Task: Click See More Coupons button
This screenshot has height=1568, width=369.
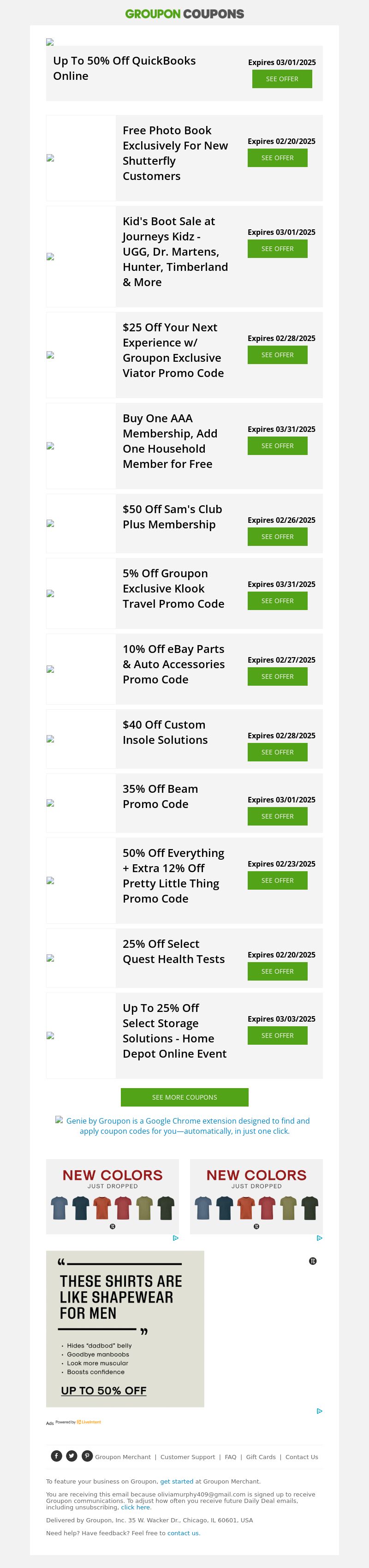Action: pyautogui.click(x=184, y=1097)
